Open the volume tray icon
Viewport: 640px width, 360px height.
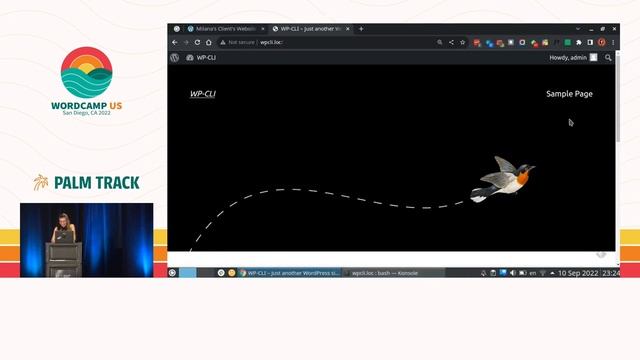coord(513,273)
